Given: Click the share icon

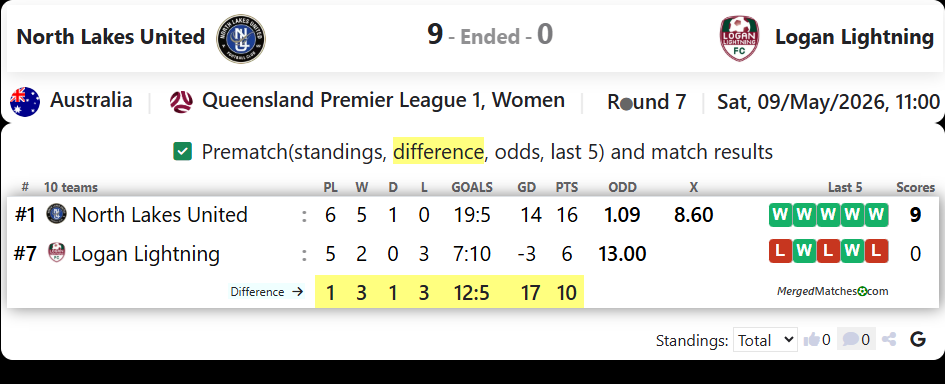Looking at the screenshot, I should [888, 339].
